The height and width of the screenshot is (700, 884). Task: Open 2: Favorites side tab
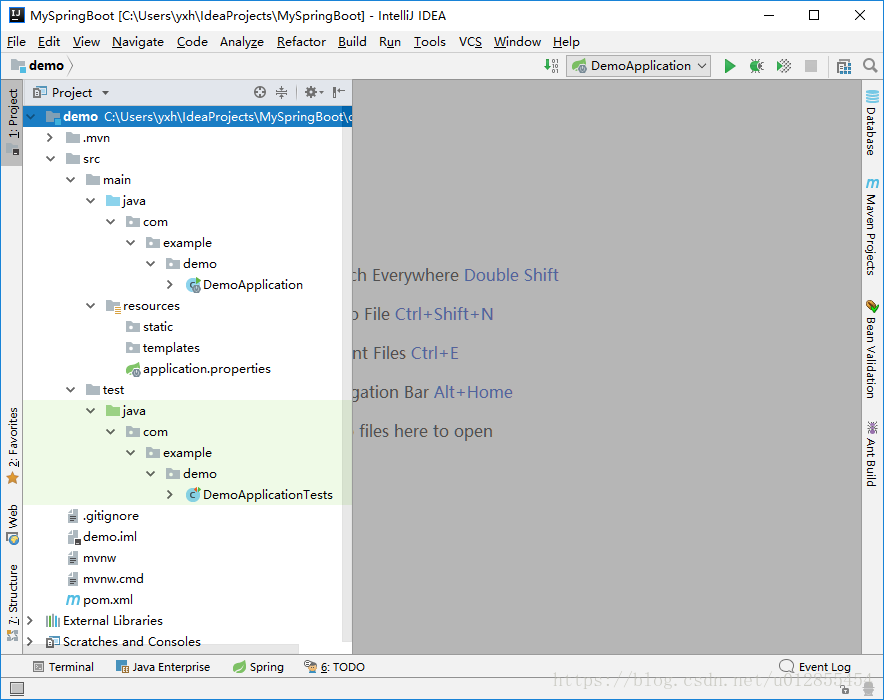[x=12, y=446]
